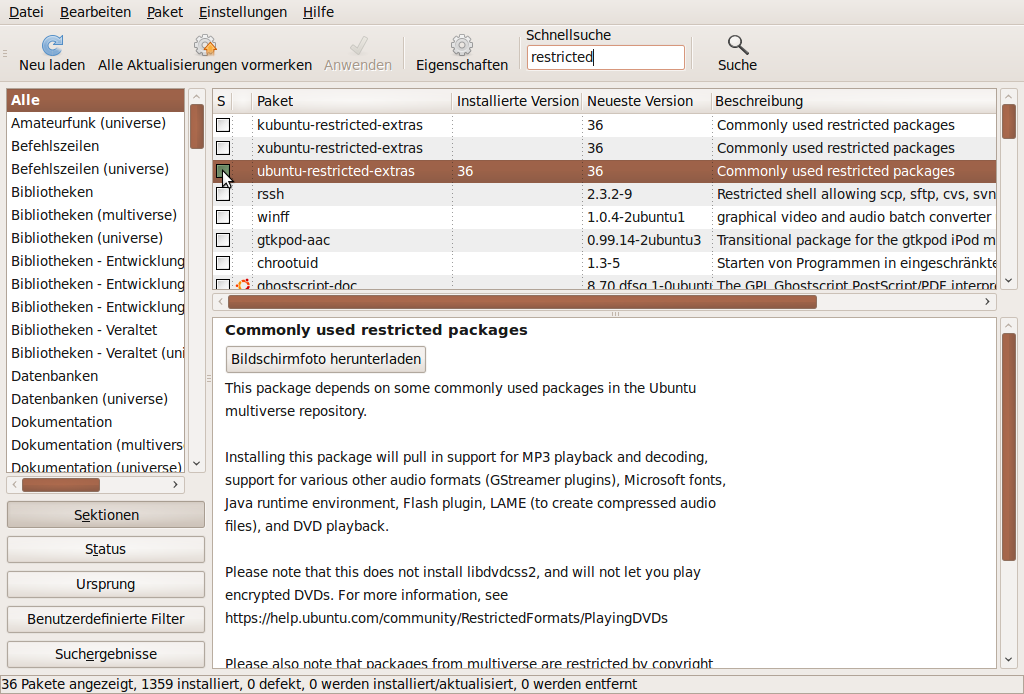The image size is (1024, 694).
Task: Select Bibliotheken - Veraltet section
Action: click(96, 330)
